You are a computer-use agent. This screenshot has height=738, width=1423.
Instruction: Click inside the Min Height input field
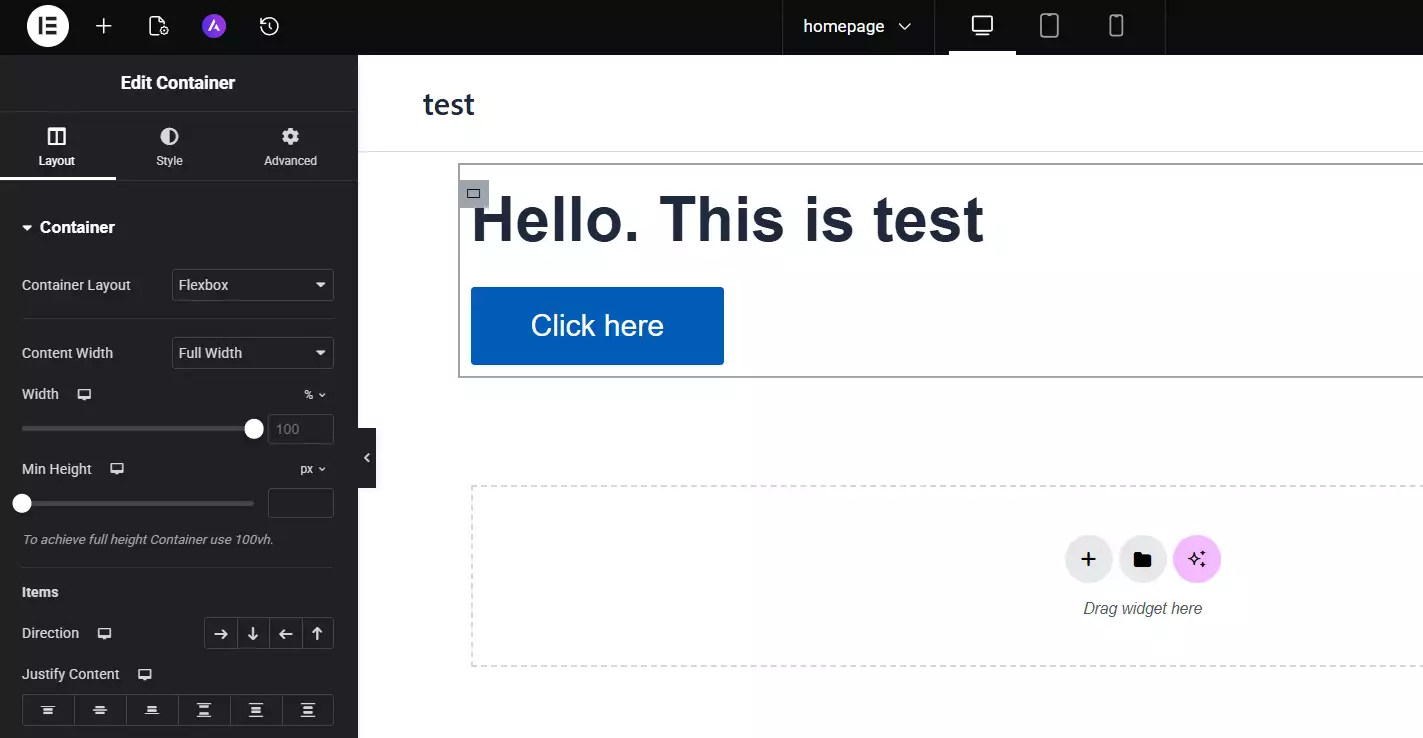pyautogui.click(x=300, y=503)
